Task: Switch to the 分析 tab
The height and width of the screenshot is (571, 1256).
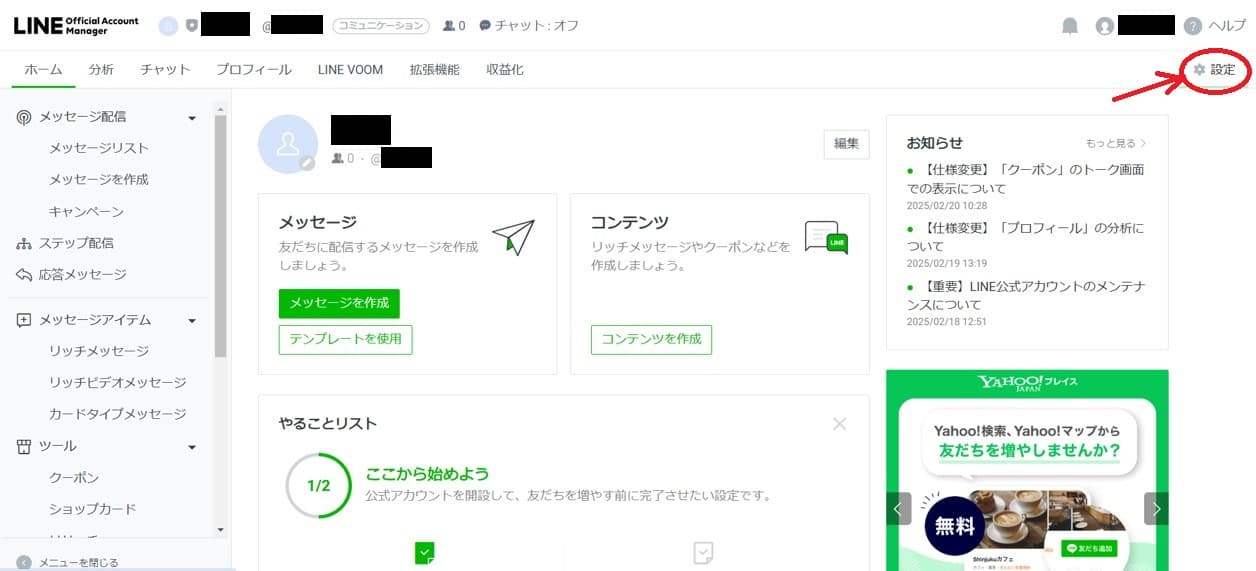Action: tap(101, 70)
